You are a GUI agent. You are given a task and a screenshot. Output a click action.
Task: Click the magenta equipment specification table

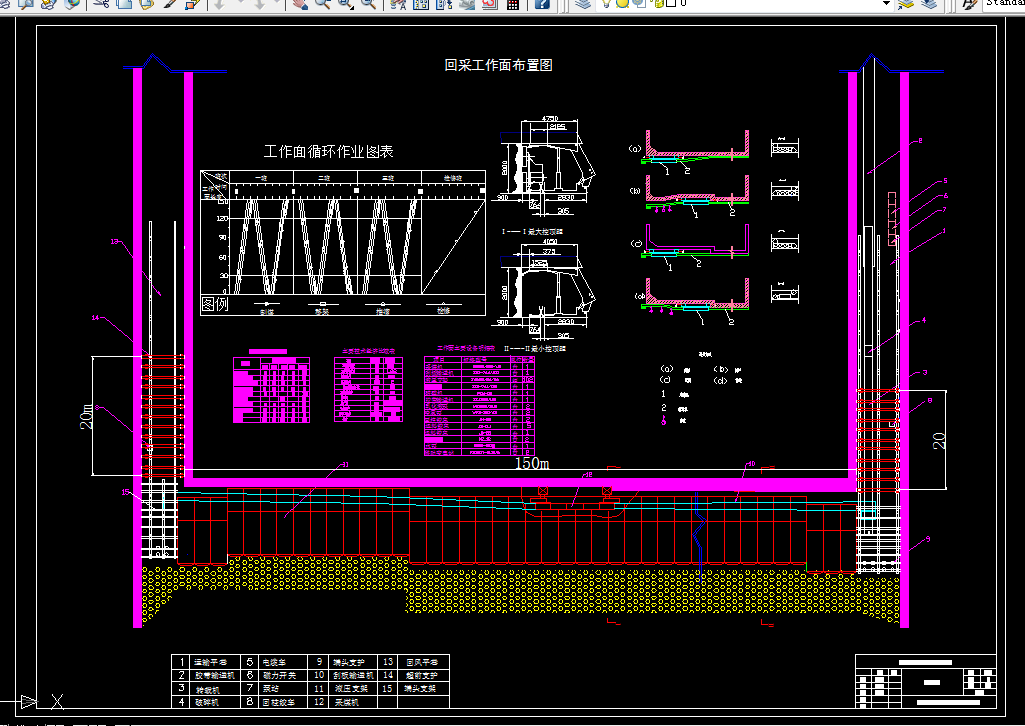tap(479, 405)
